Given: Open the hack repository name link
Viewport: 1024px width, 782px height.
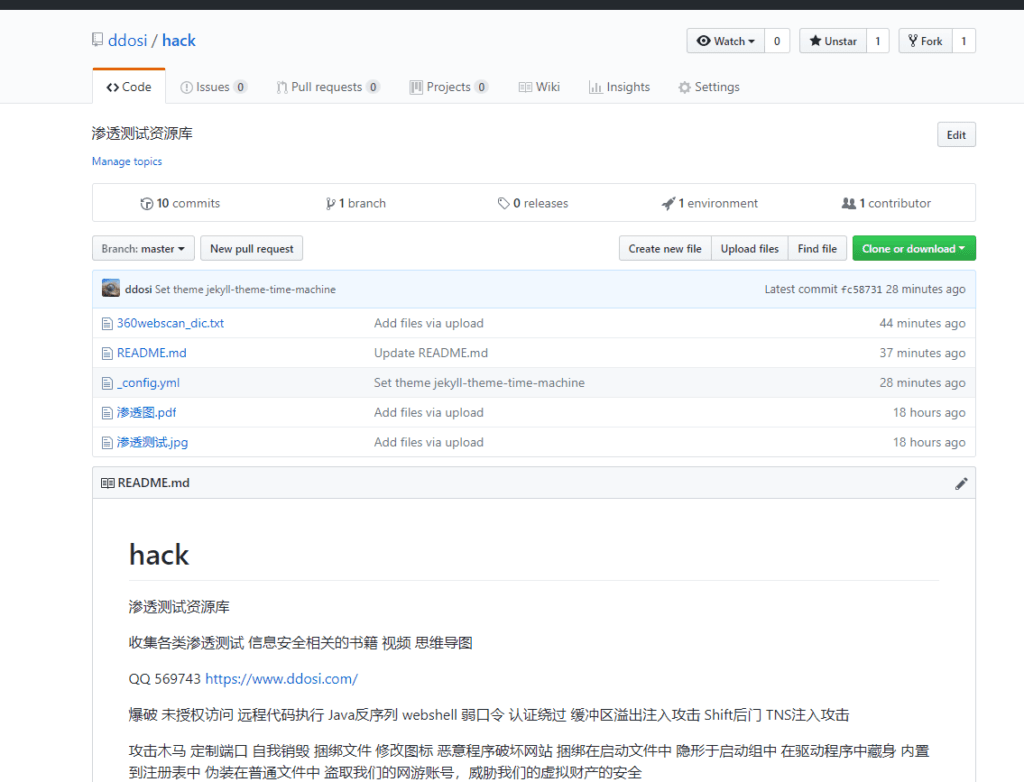Looking at the screenshot, I should pos(179,41).
